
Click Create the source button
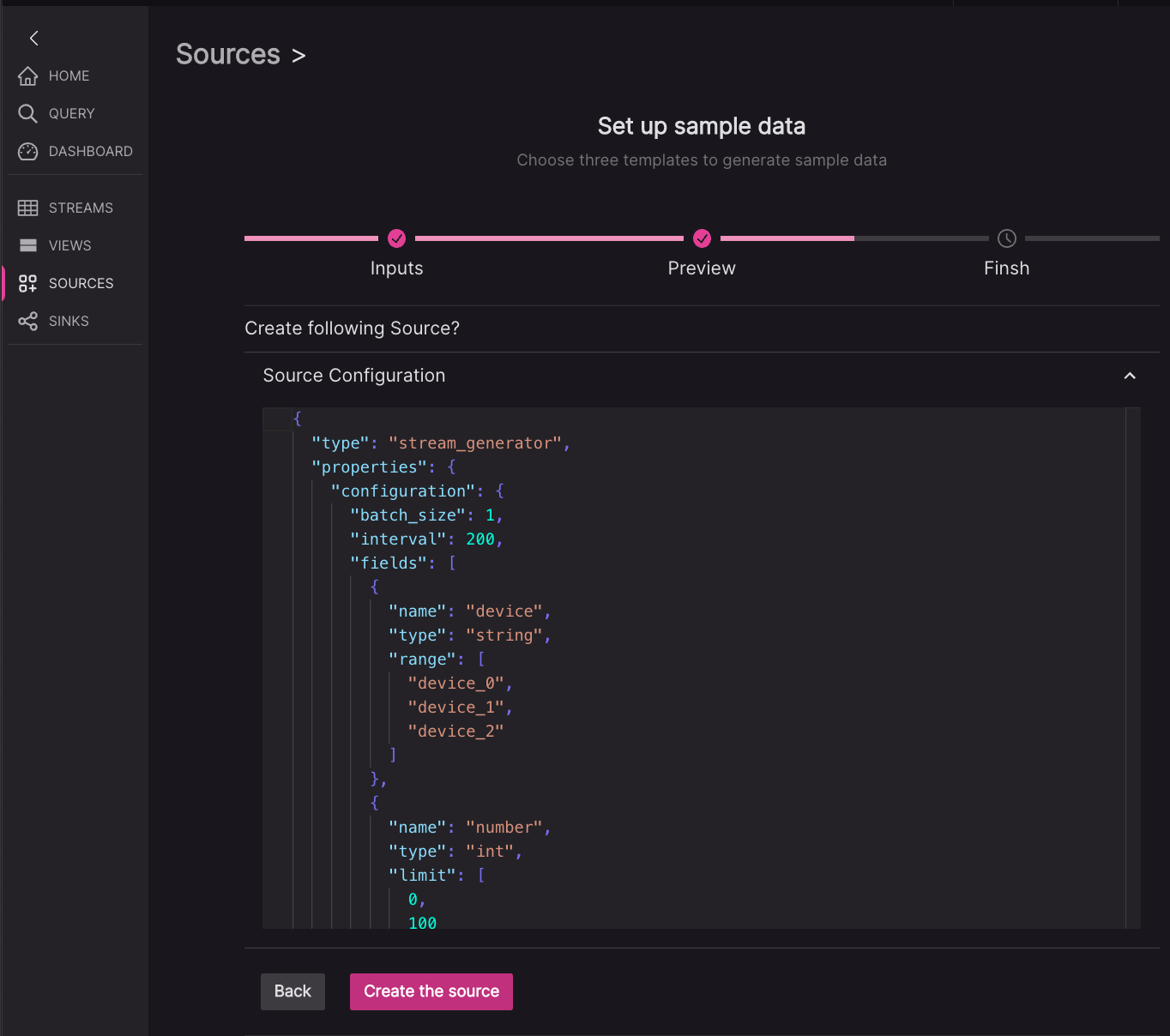[x=431, y=991]
